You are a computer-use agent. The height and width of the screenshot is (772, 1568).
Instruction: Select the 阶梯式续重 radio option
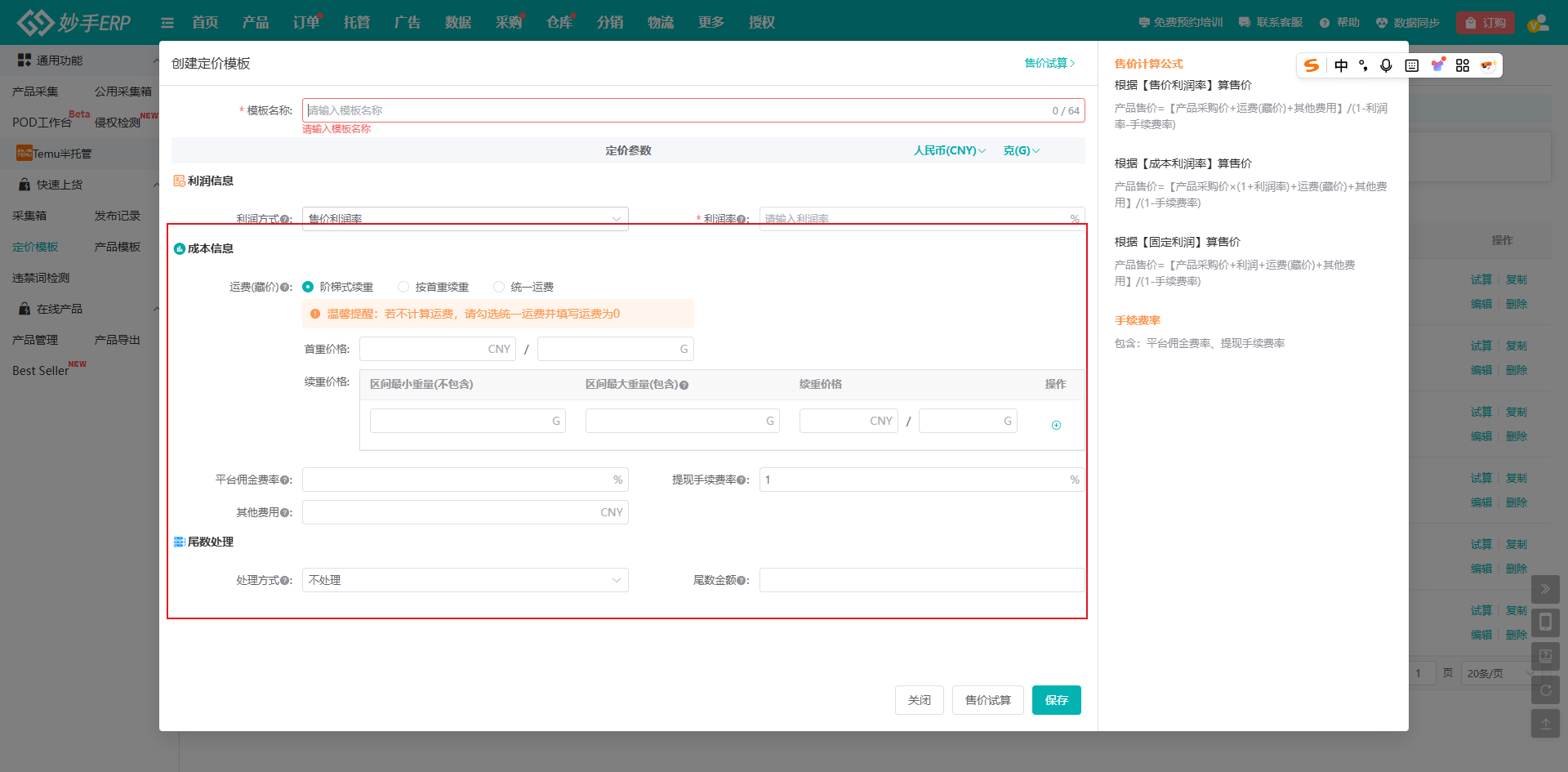click(x=308, y=287)
